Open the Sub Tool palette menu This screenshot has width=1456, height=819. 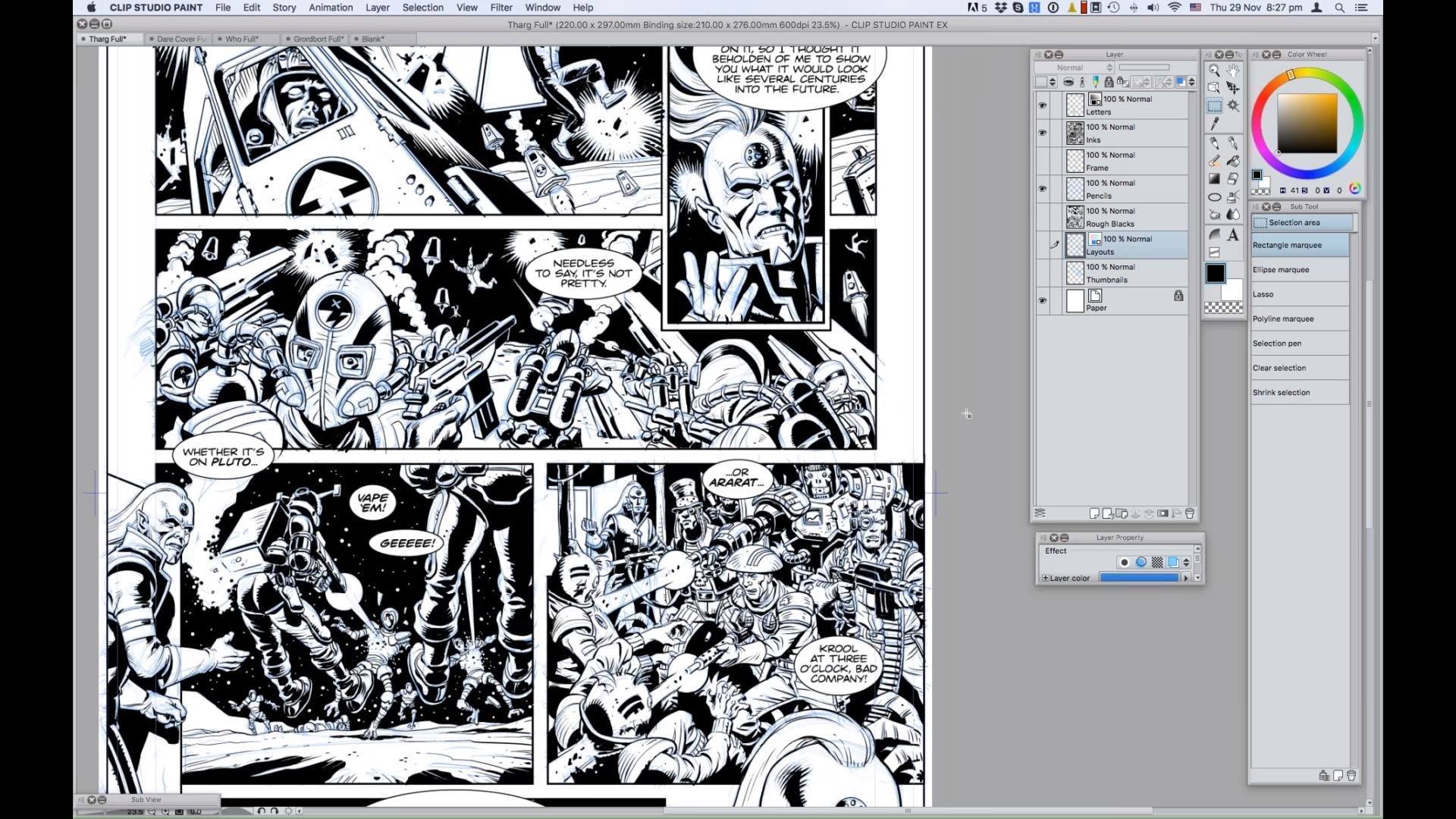(1256, 206)
